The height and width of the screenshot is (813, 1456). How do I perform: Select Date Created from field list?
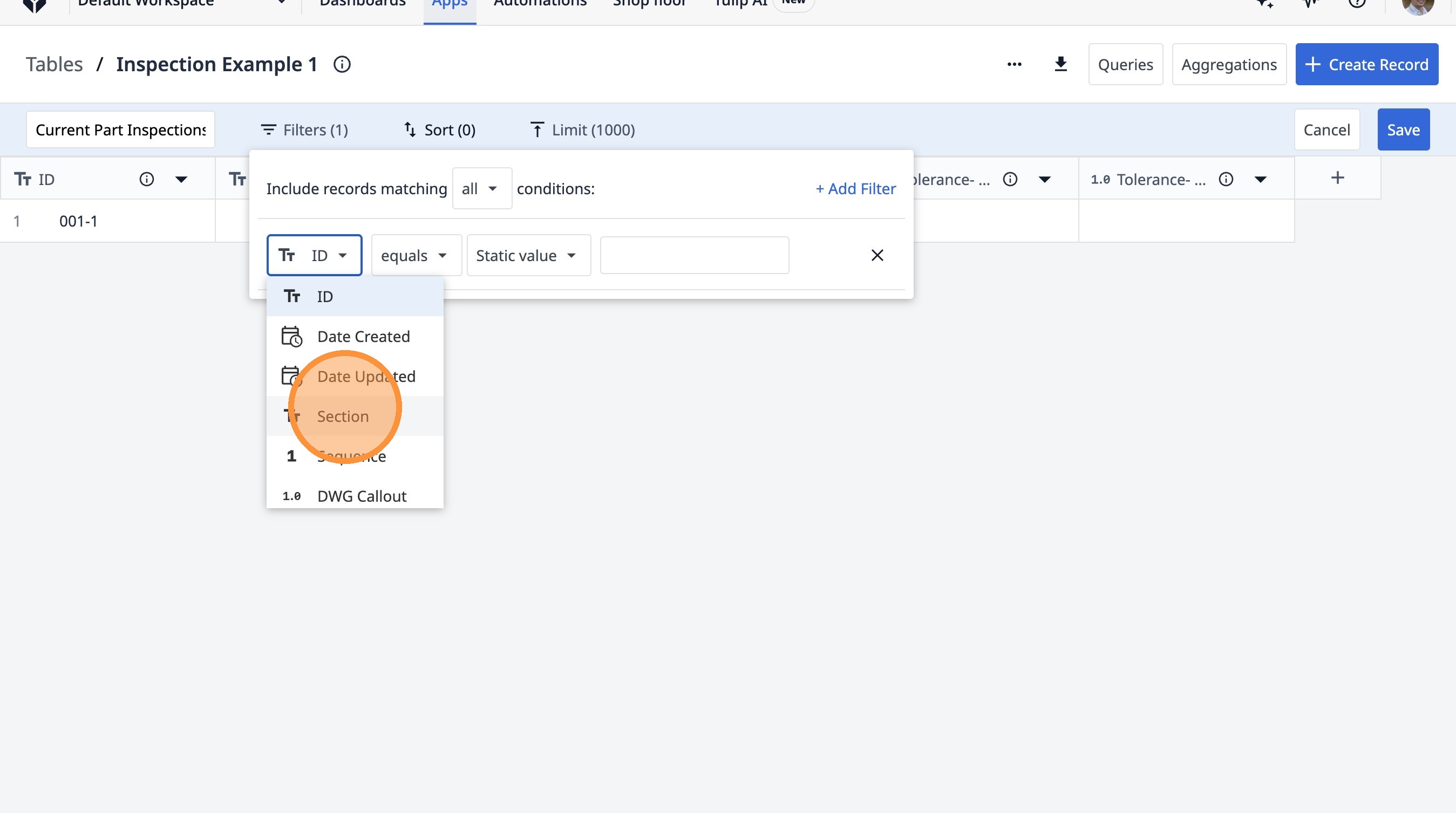363,337
